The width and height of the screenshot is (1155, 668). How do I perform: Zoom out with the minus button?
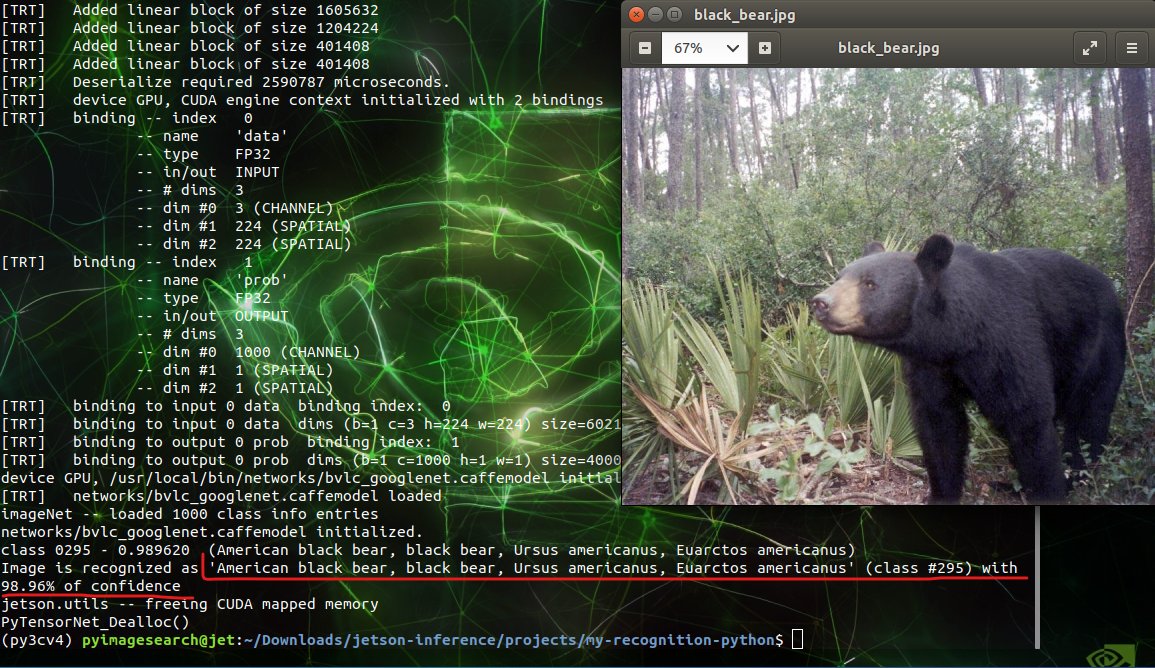point(645,48)
